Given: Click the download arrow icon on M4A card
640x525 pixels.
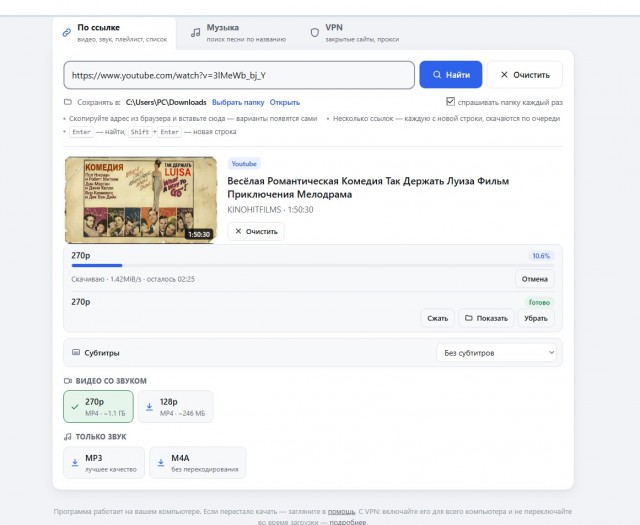Looking at the screenshot, I should (161, 463).
